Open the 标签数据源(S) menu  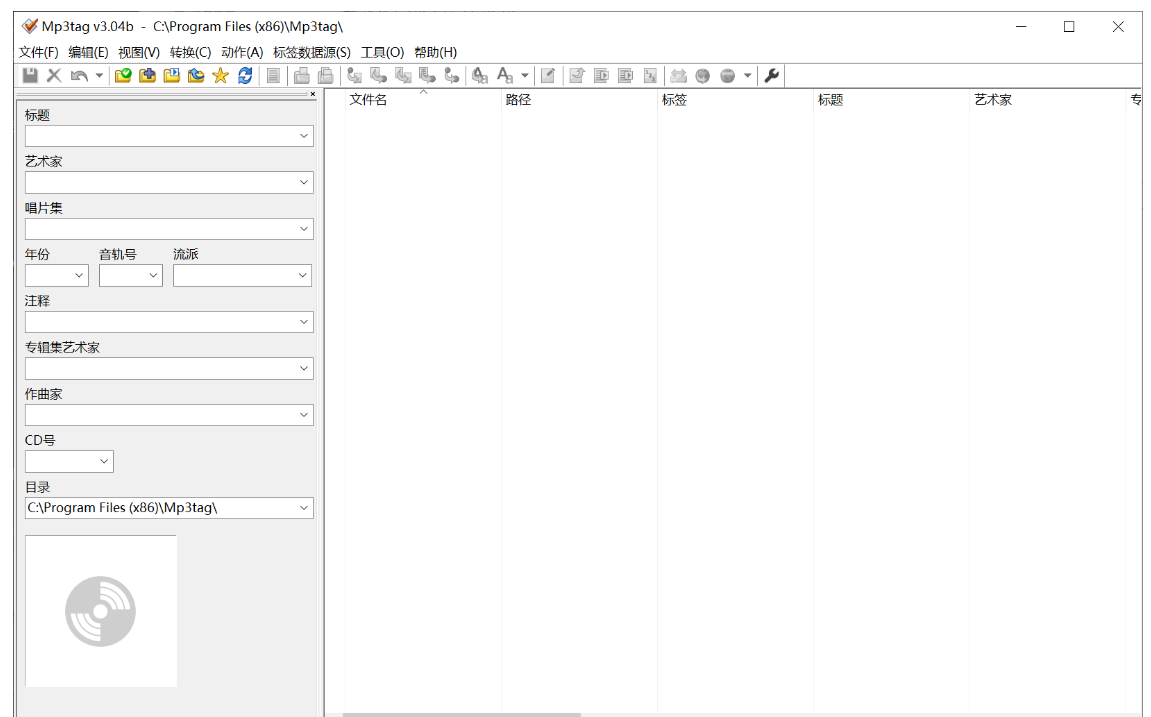311,52
